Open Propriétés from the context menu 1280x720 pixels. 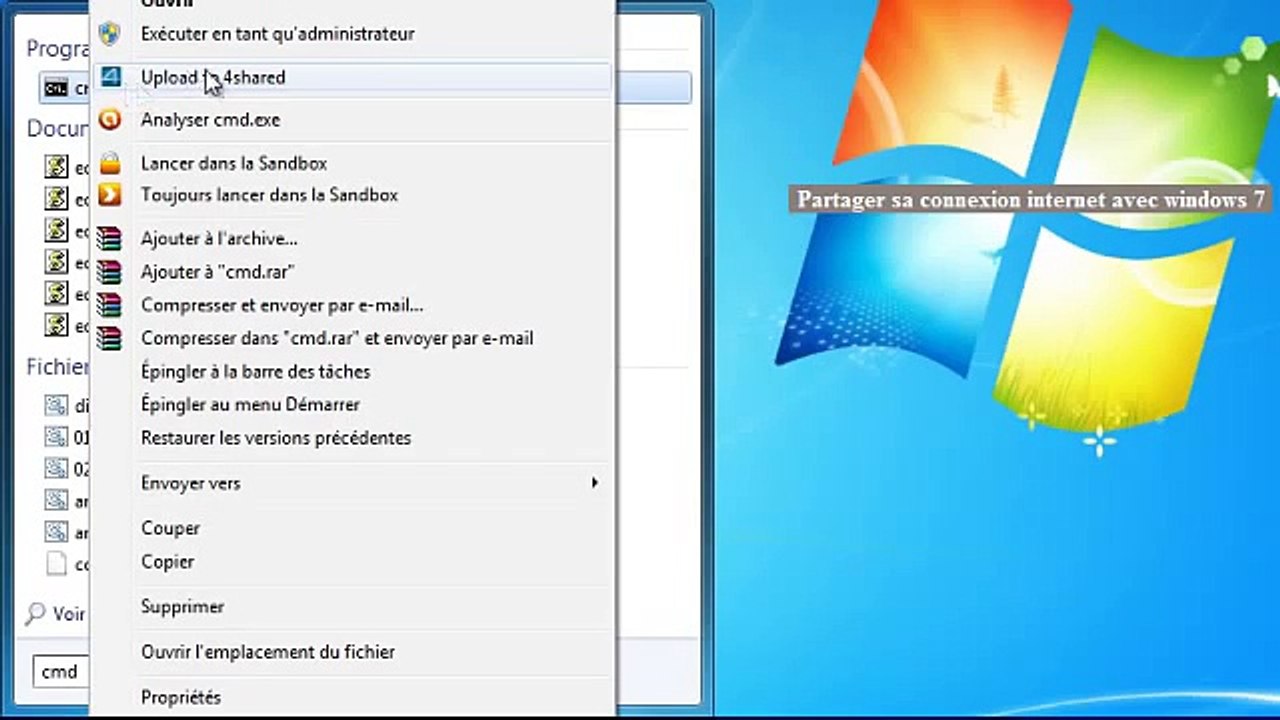click(x=181, y=697)
